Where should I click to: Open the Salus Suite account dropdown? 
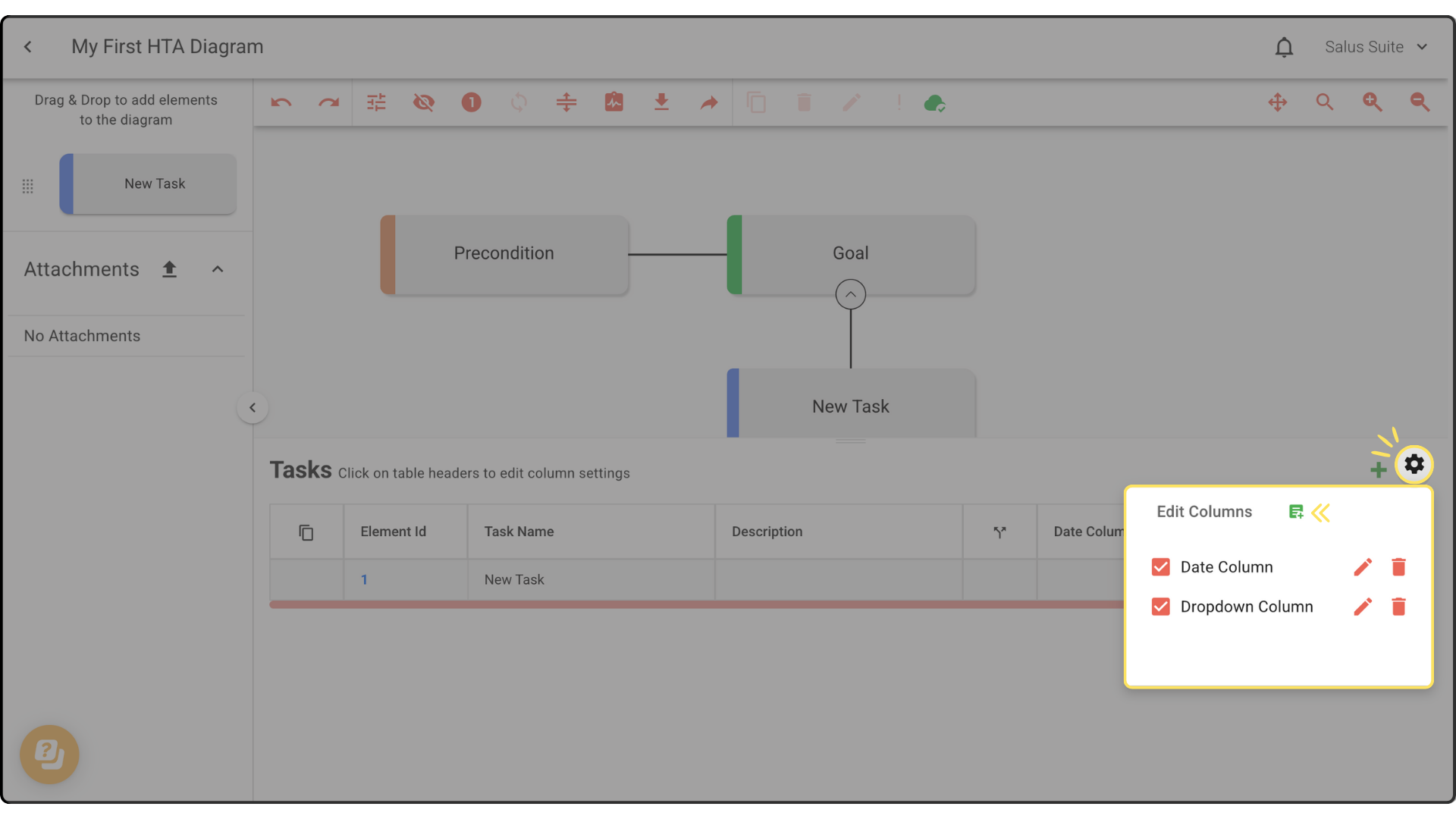click(1376, 47)
